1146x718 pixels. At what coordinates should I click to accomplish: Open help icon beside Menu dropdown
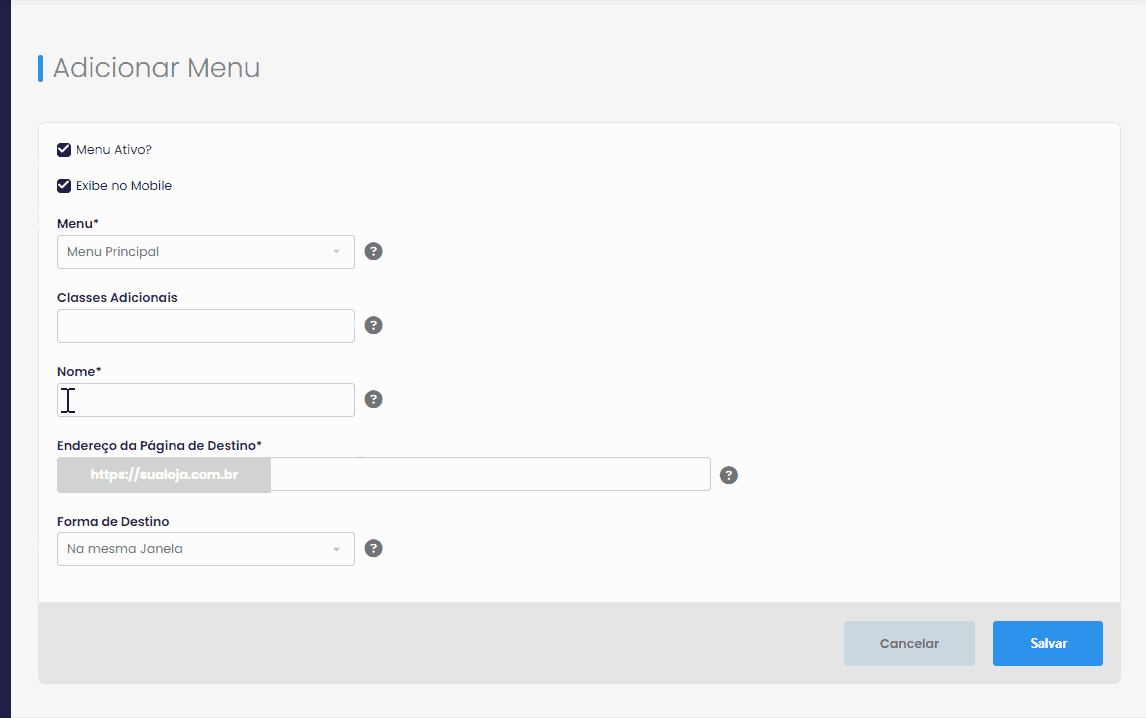point(373,252)
